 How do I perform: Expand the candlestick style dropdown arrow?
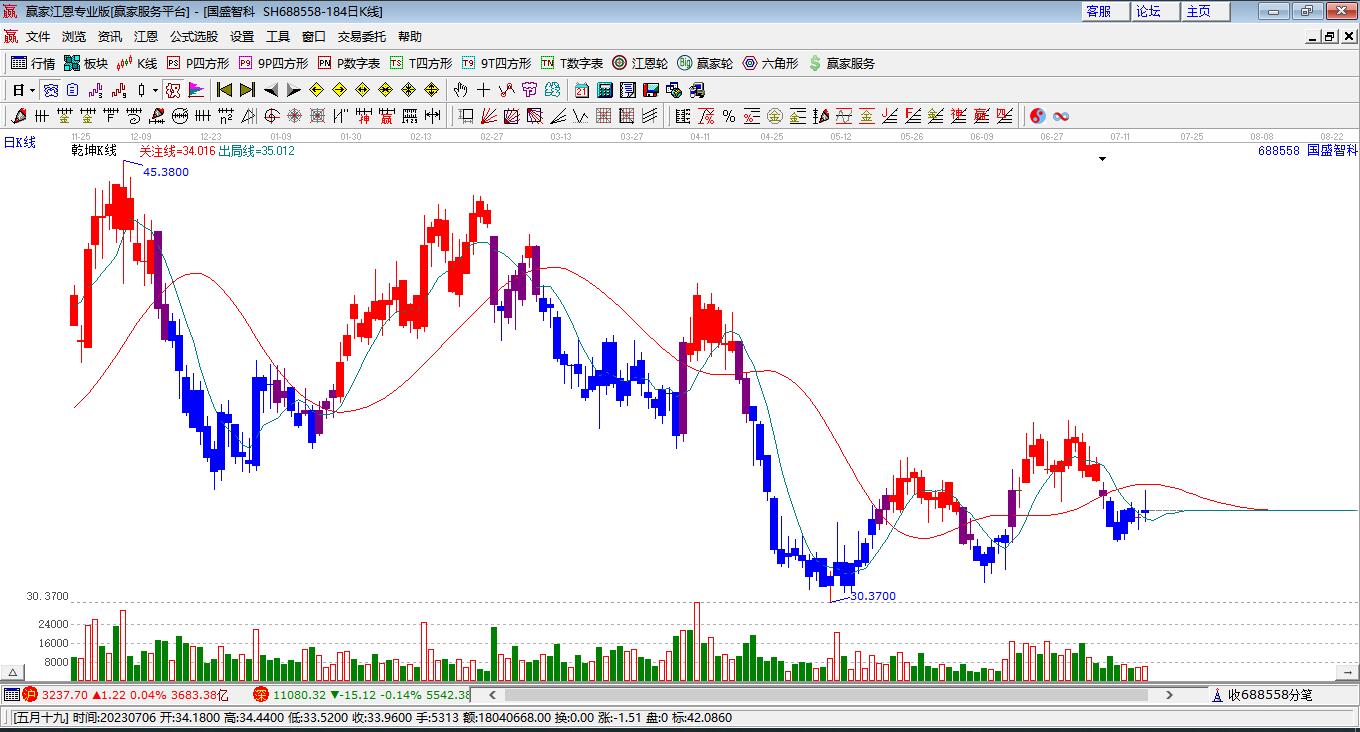coord(155,90)
